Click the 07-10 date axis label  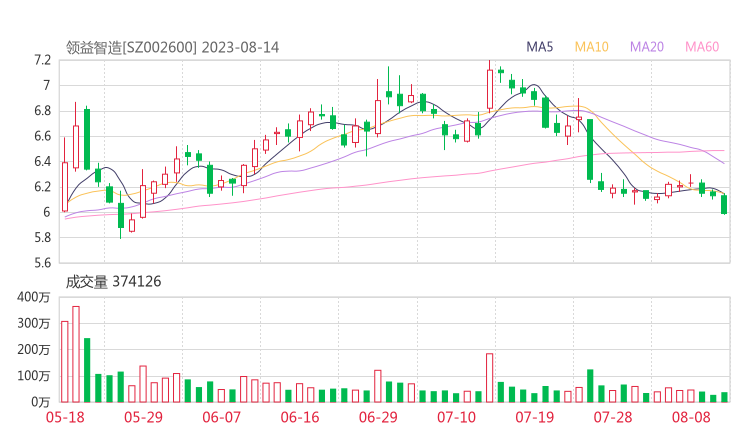point(456,417)
